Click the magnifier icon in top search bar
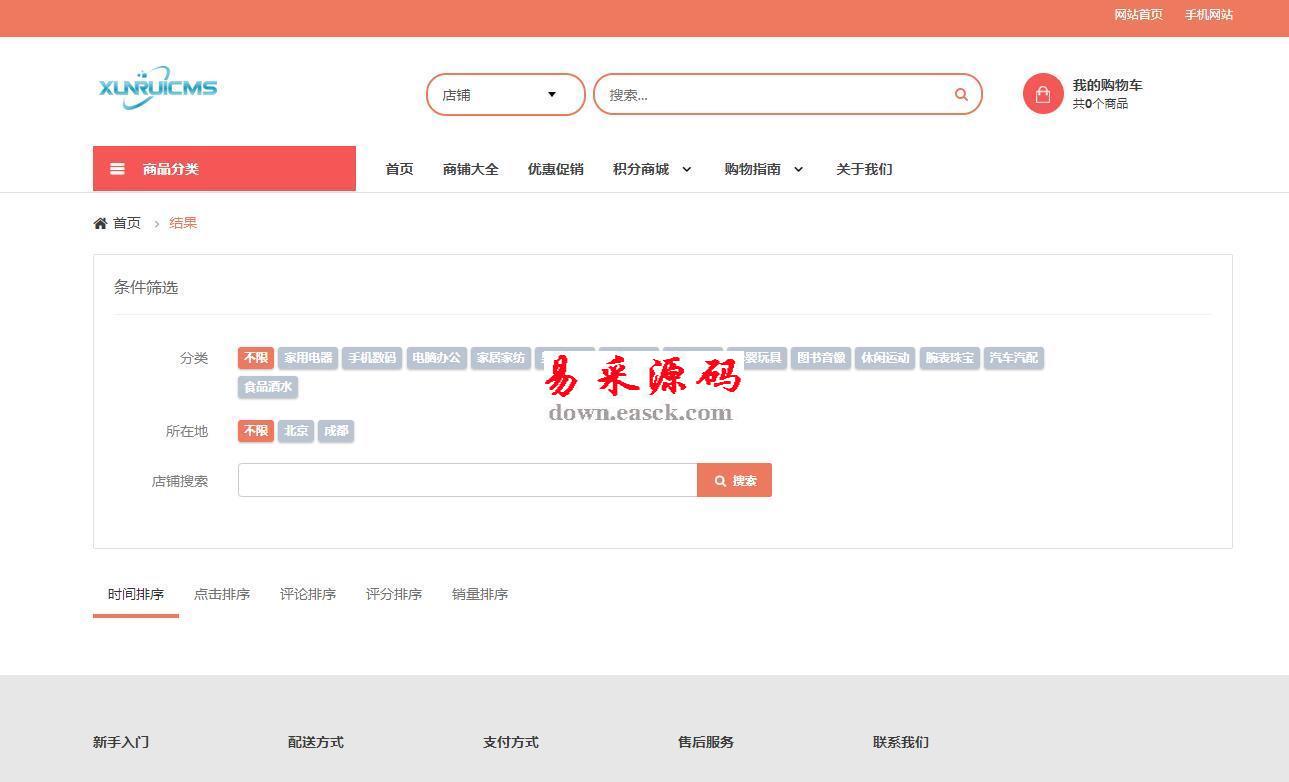1289x782 pixels. tap(960, 95)
